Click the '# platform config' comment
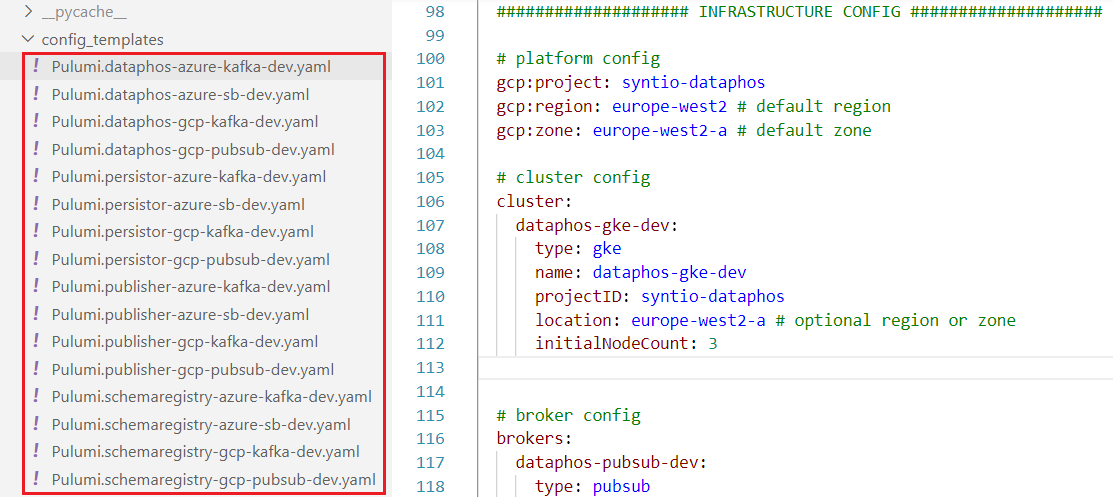The image size is (1113, 497). (x=578, y=59)
